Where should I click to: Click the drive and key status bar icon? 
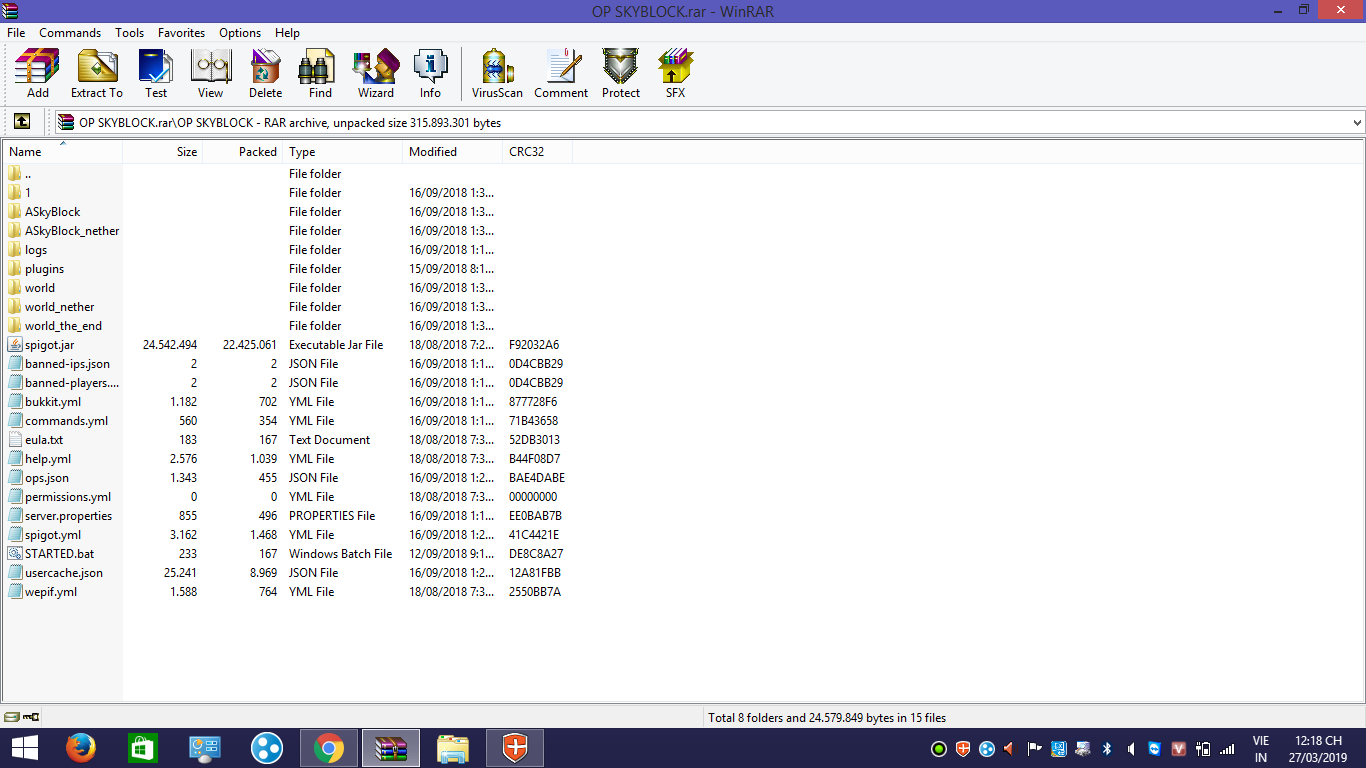(22, 717)
